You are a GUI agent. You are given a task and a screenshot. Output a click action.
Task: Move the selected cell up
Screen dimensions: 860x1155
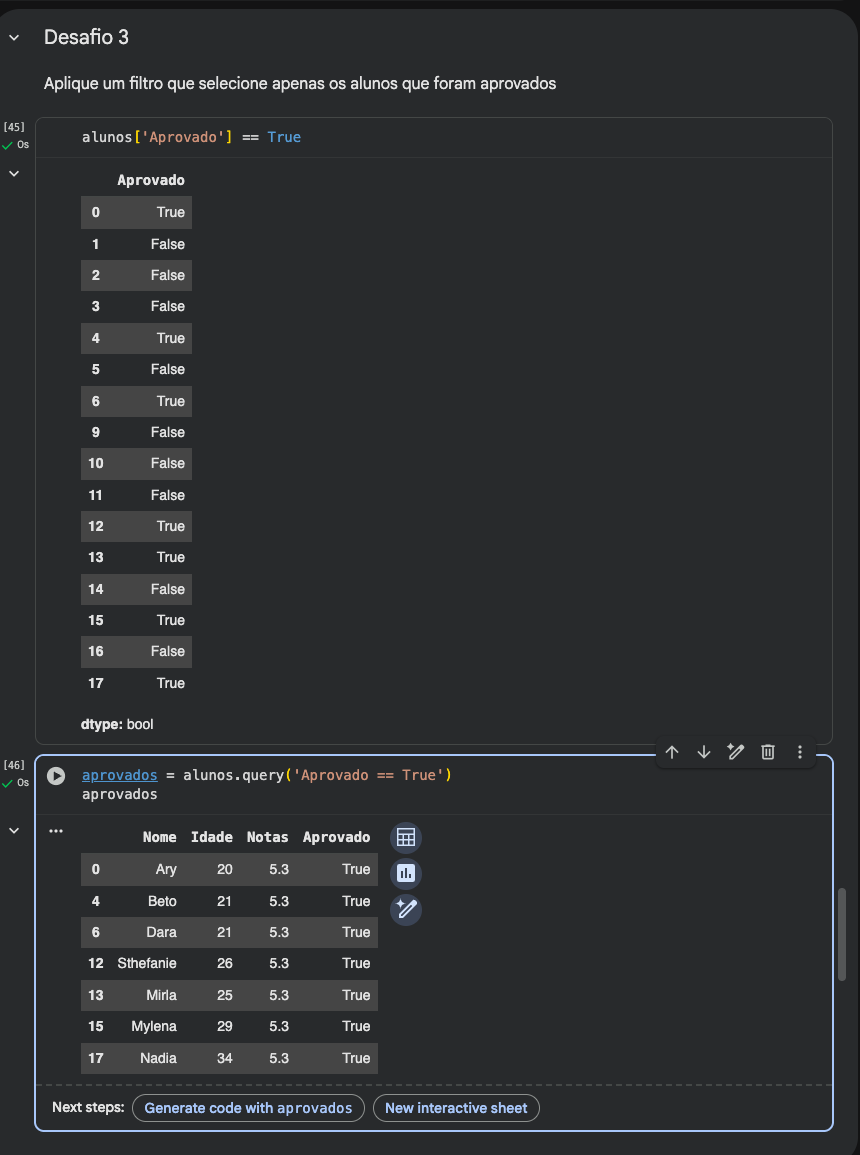click(672, 752)
